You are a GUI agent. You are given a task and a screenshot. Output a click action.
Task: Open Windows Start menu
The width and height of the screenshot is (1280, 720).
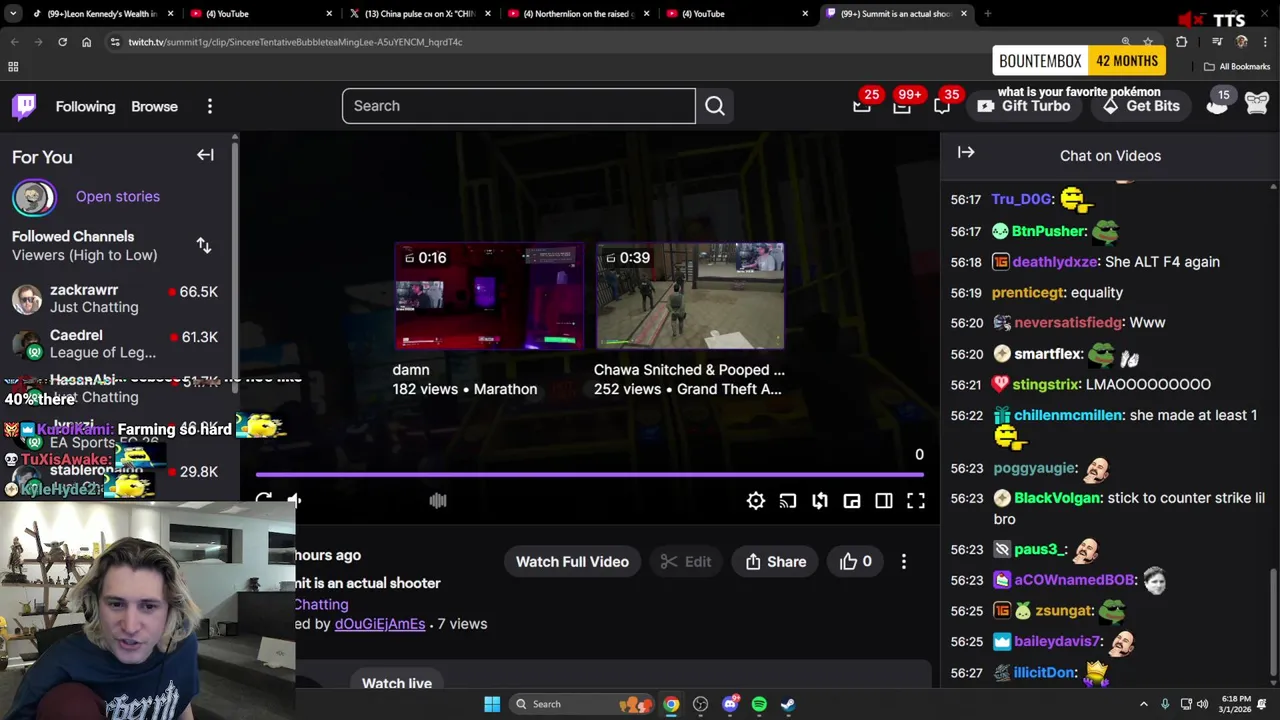click(x=492, y=704)
